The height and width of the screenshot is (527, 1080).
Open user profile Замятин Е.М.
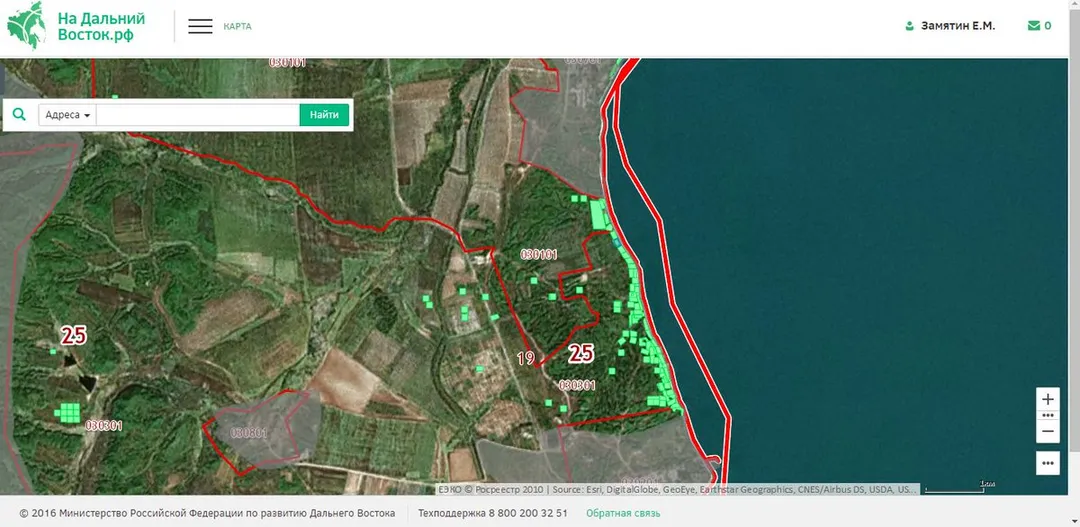point(950,26)
